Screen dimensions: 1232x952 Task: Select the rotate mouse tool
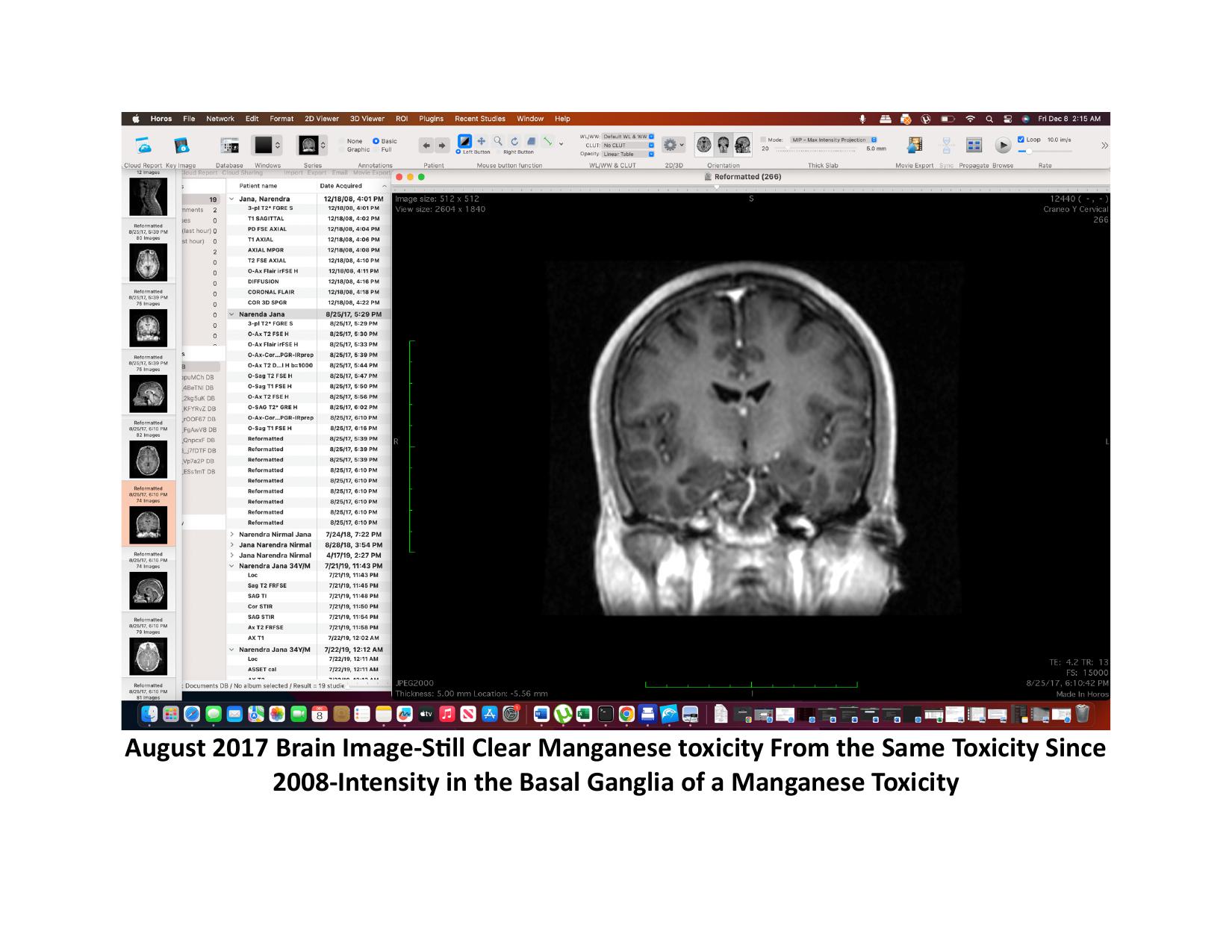(514, 141)
